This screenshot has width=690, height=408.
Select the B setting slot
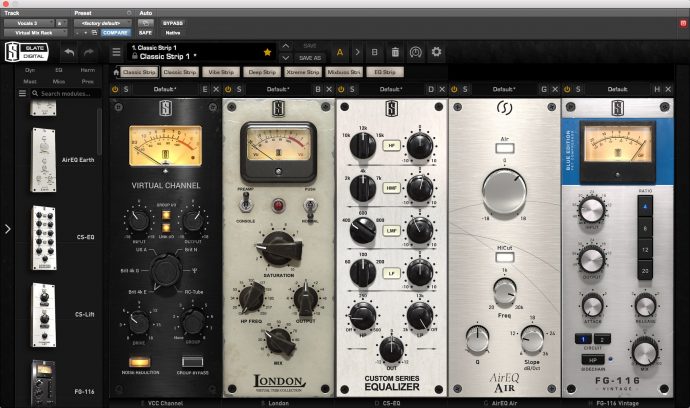(x=374, y=52)
